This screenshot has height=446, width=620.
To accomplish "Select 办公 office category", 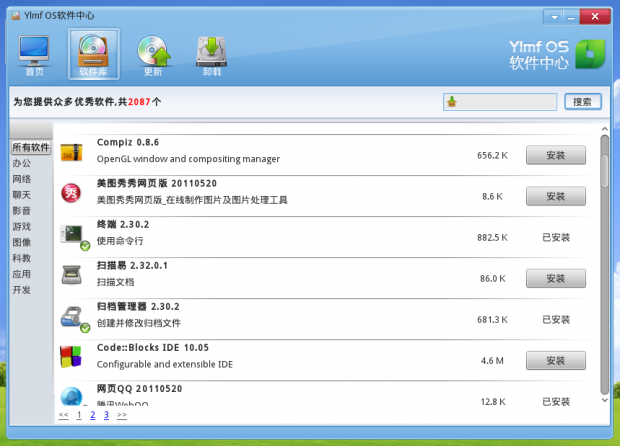I will (21, 163).
